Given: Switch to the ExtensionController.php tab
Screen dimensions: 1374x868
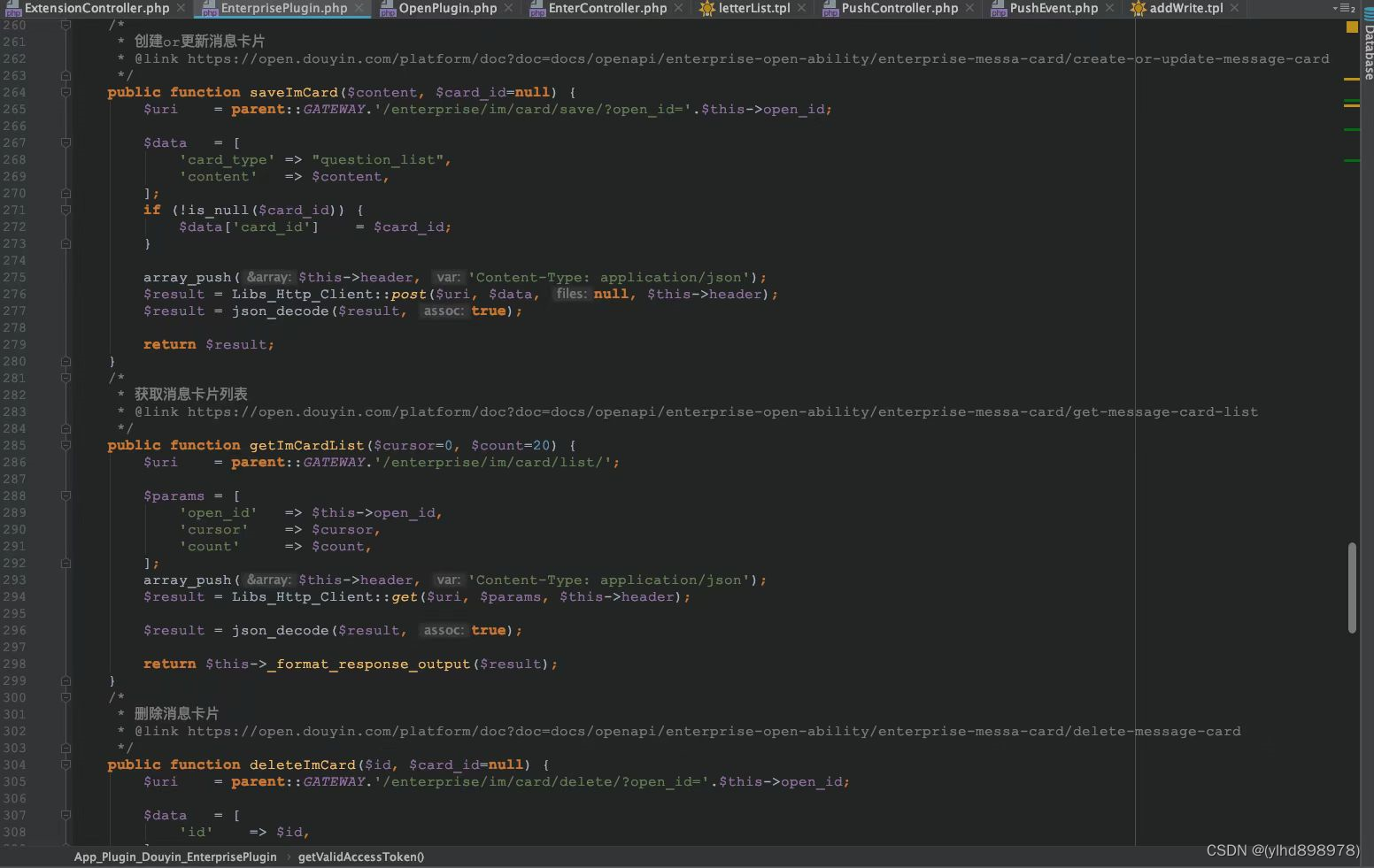Looking at the screenshot, I should pyautogui.click(x=96, y=8).
